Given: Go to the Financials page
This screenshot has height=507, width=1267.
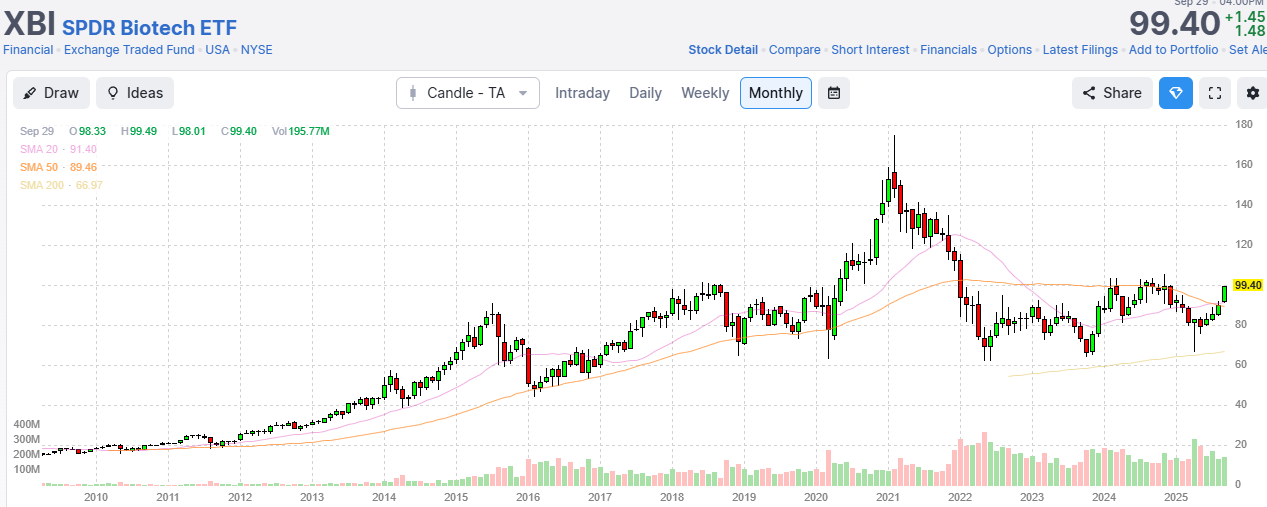Looking at the screenshot, I should tap(948, 50).
